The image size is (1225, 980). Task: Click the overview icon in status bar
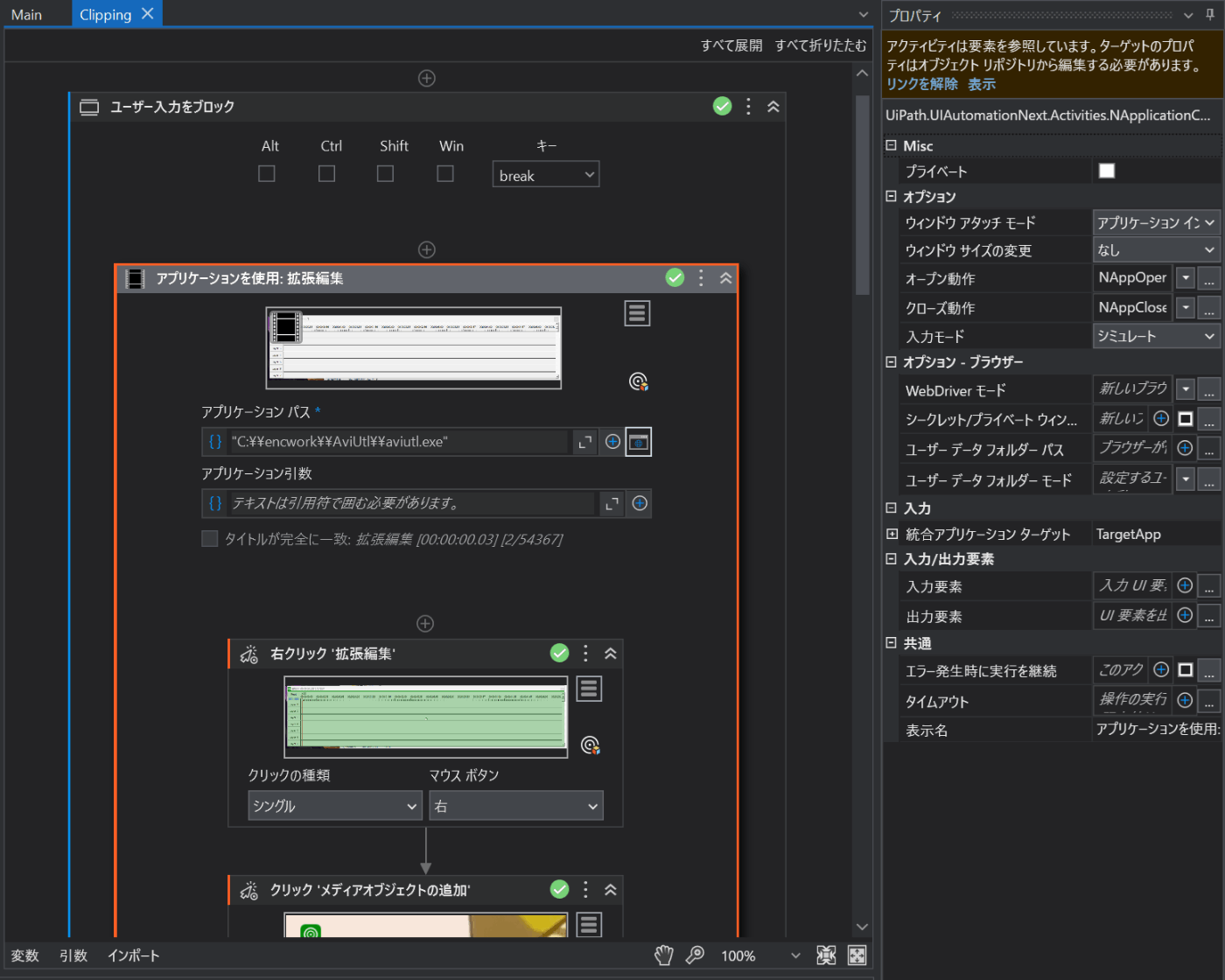pyautogui.click(x=857, y=955)
